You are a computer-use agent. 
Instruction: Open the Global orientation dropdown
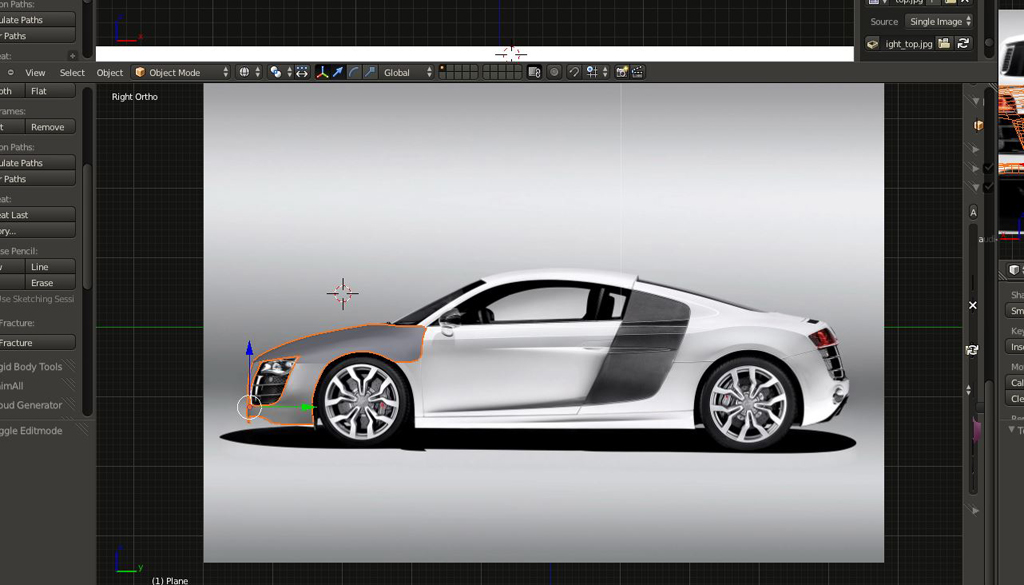tap(406, 72)
